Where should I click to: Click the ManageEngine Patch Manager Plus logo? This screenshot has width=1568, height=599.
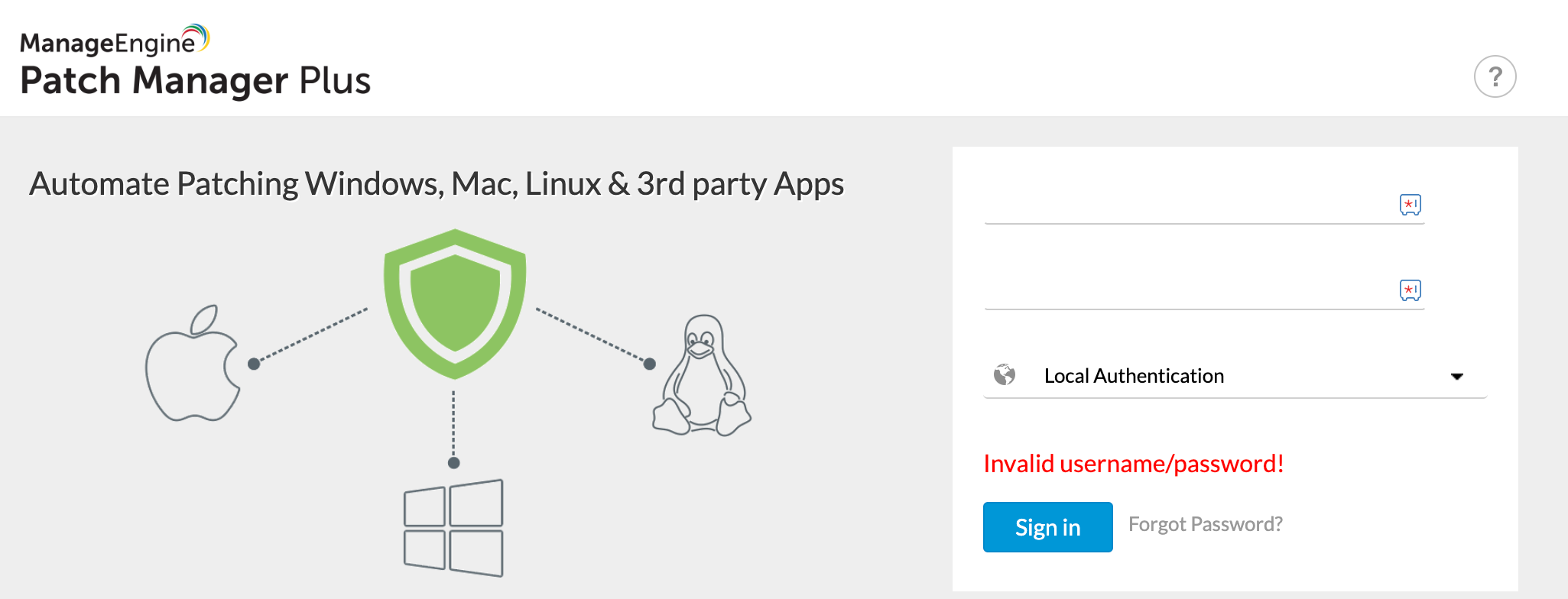(x=196, y=62)
